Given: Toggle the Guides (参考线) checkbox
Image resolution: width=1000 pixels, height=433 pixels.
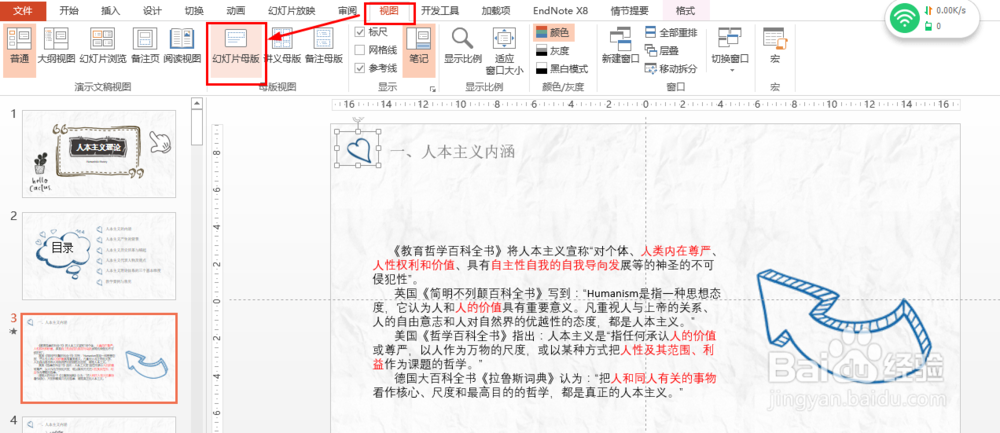Looking at the screenshot, I should 359,68.
